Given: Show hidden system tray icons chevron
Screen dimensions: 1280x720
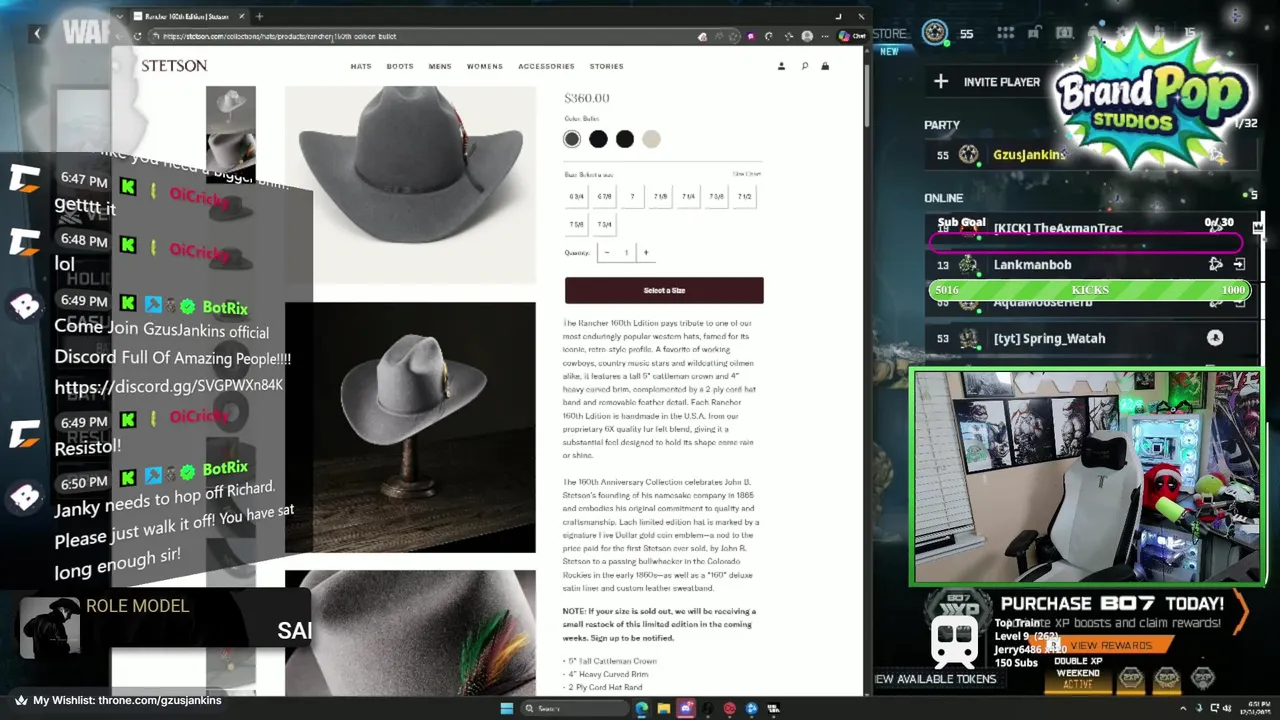Looking at the screenshot, I should [1183, 709].
